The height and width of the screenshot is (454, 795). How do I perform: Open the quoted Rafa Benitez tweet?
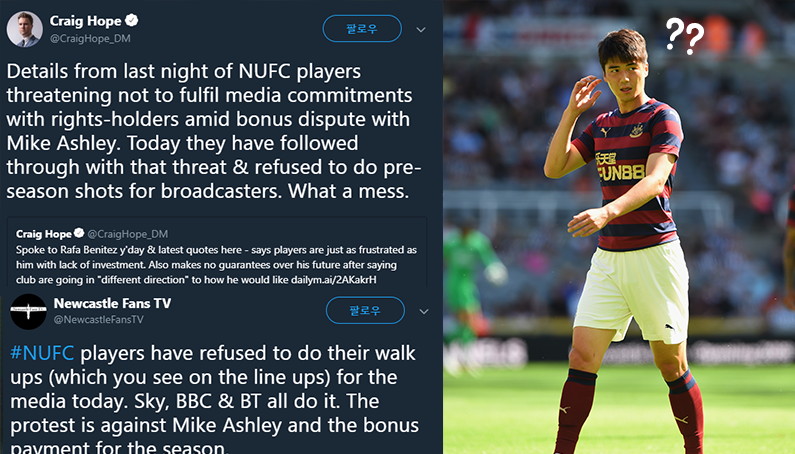pyautogui.click(x=217, y=252)
